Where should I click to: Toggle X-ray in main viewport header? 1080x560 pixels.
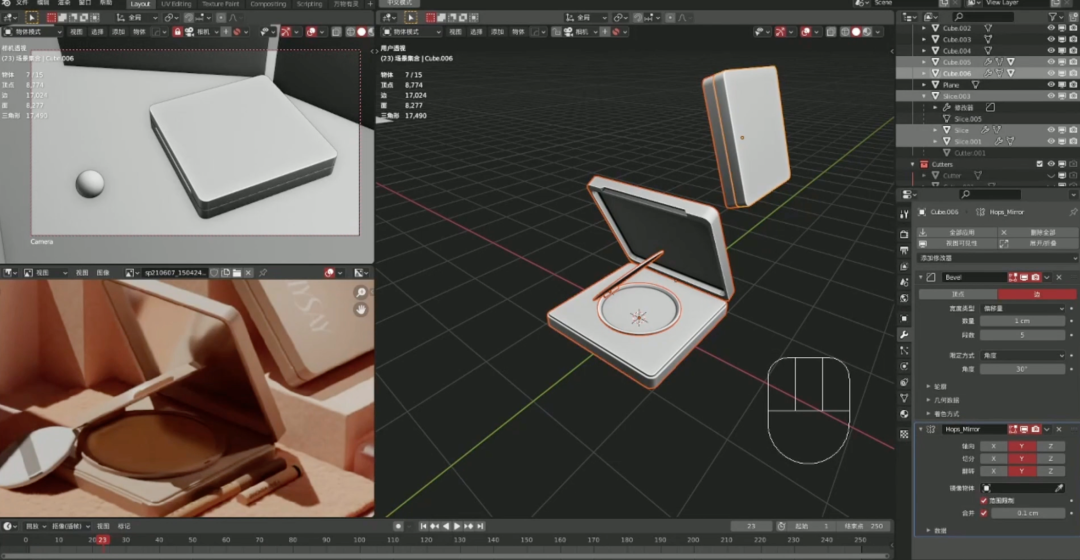click(x=831, y=32)
